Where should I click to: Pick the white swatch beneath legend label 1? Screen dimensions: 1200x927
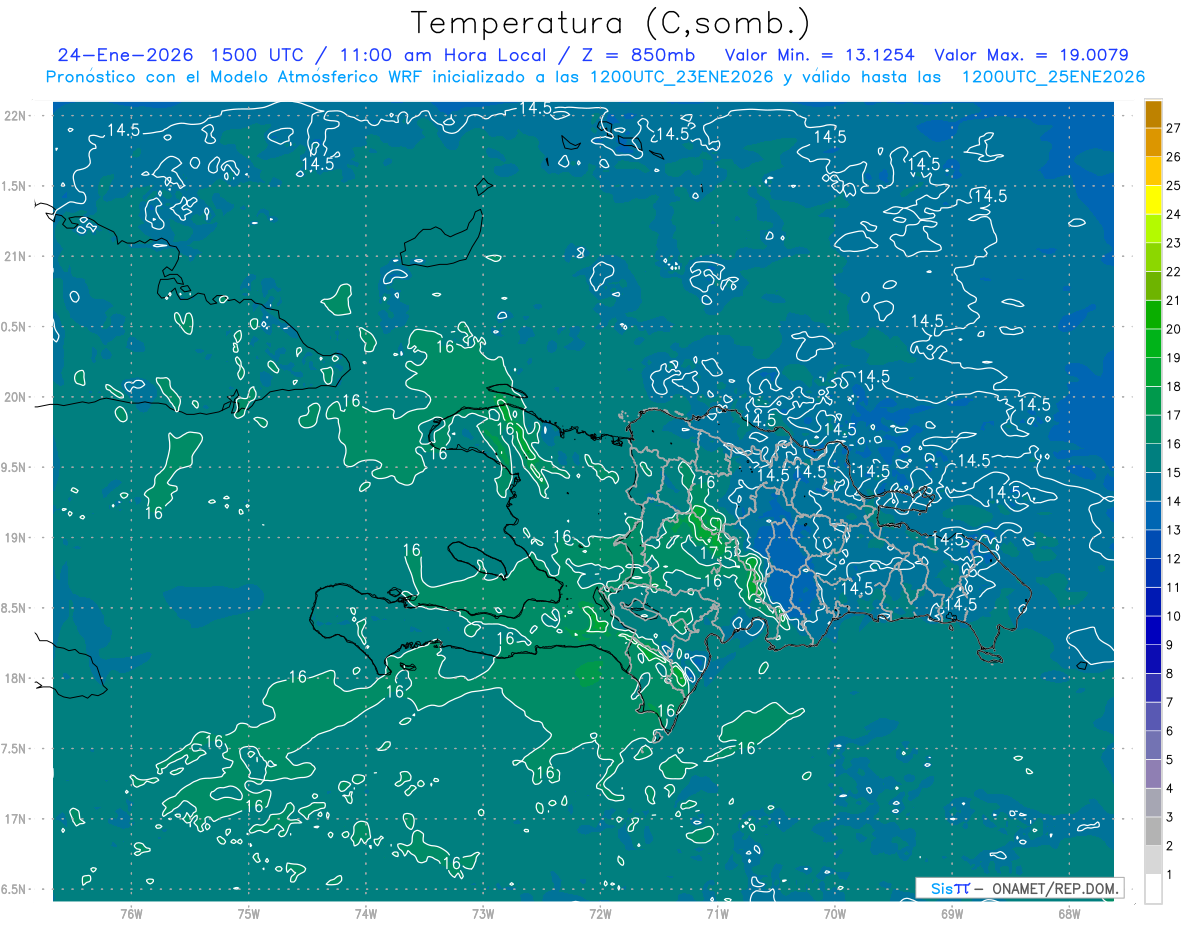point(1153,889)
